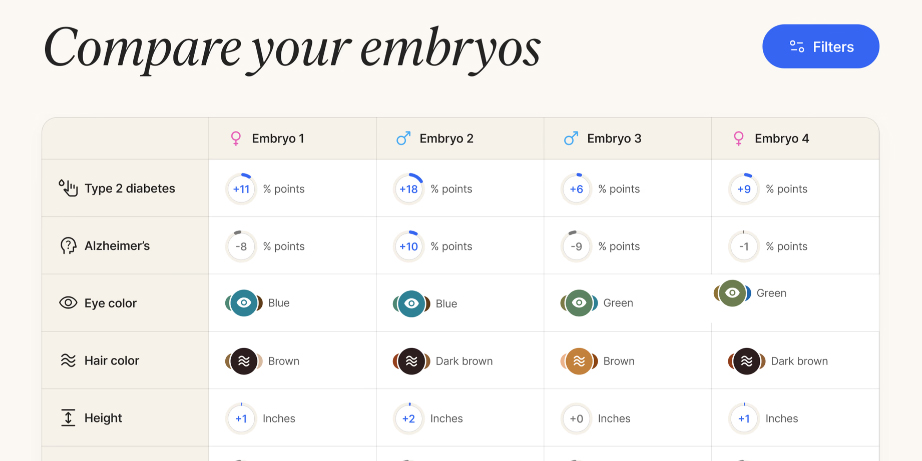
Task: Click the Eye color row label
Action: [x=111, y=303]
